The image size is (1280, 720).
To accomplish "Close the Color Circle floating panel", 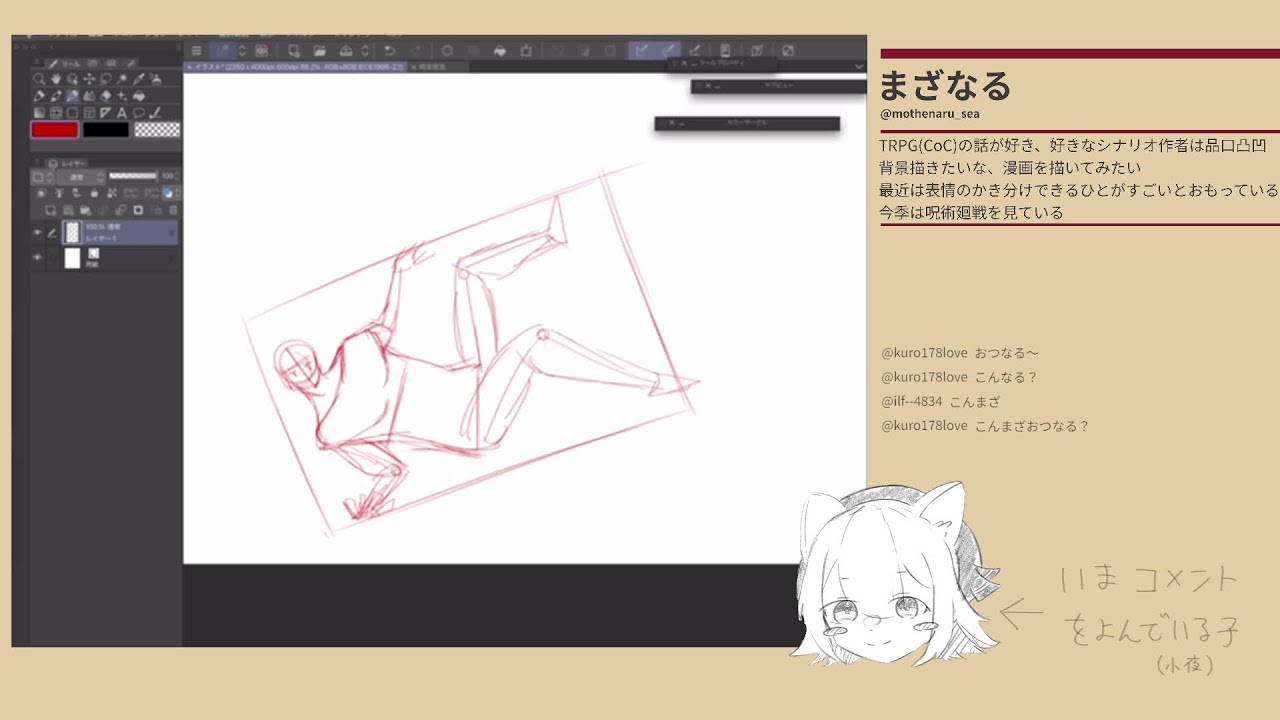I will tap(672, 123).
